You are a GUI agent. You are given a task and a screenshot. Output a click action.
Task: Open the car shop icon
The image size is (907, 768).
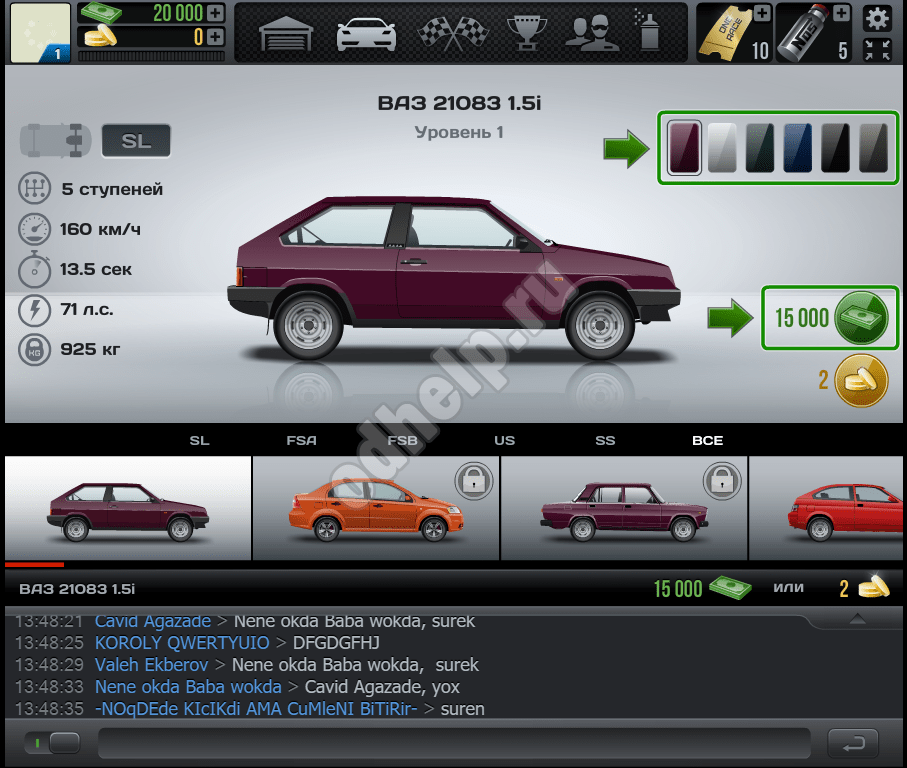pos(366,33)
